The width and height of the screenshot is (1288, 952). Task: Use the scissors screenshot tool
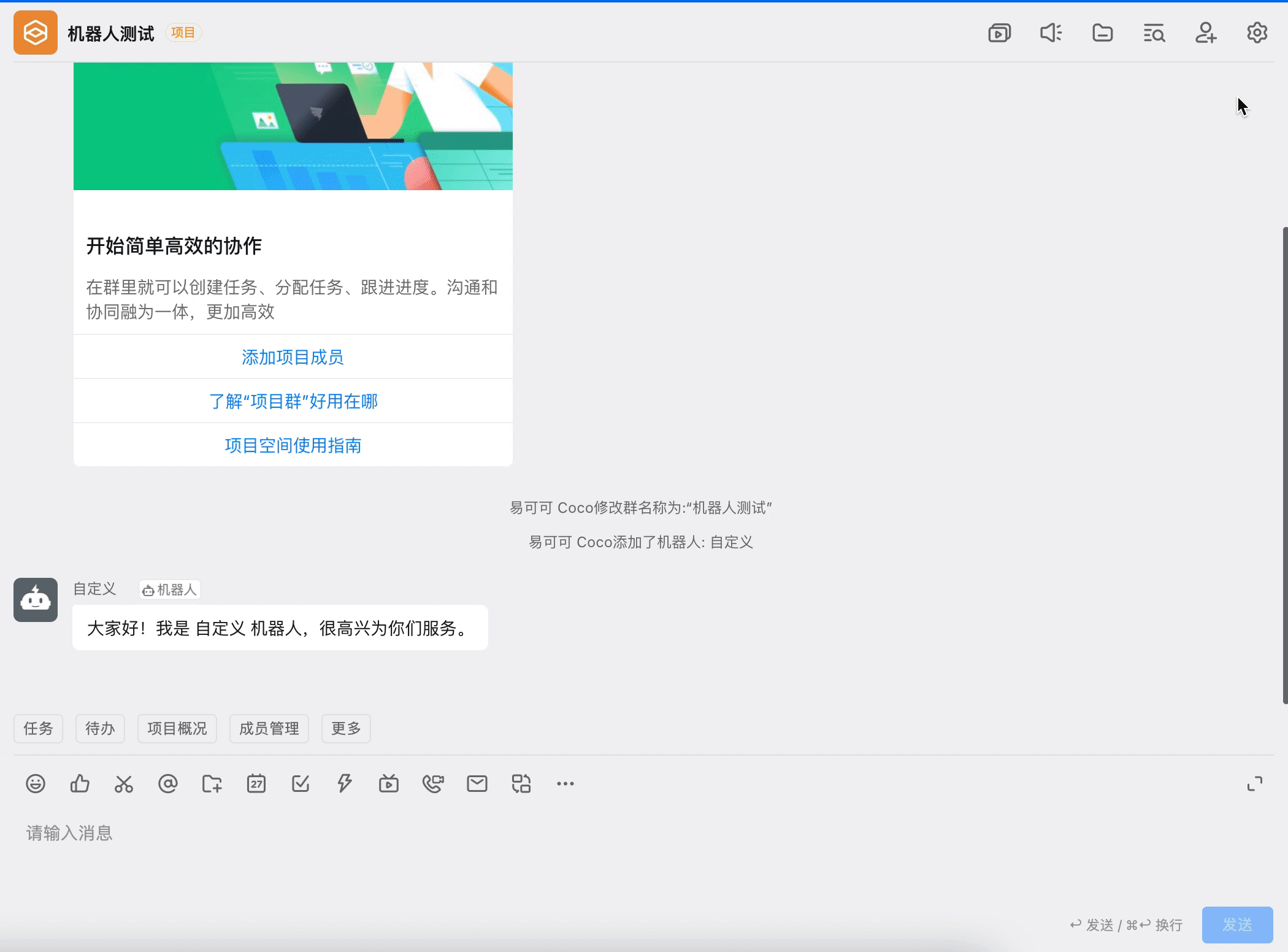124,783
